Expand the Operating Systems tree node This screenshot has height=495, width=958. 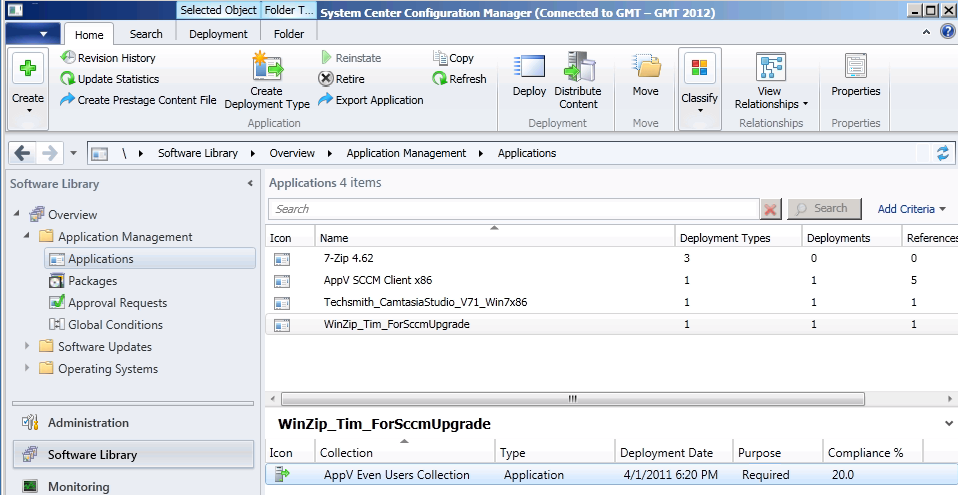pyautogui.click(x=26, y=368)
